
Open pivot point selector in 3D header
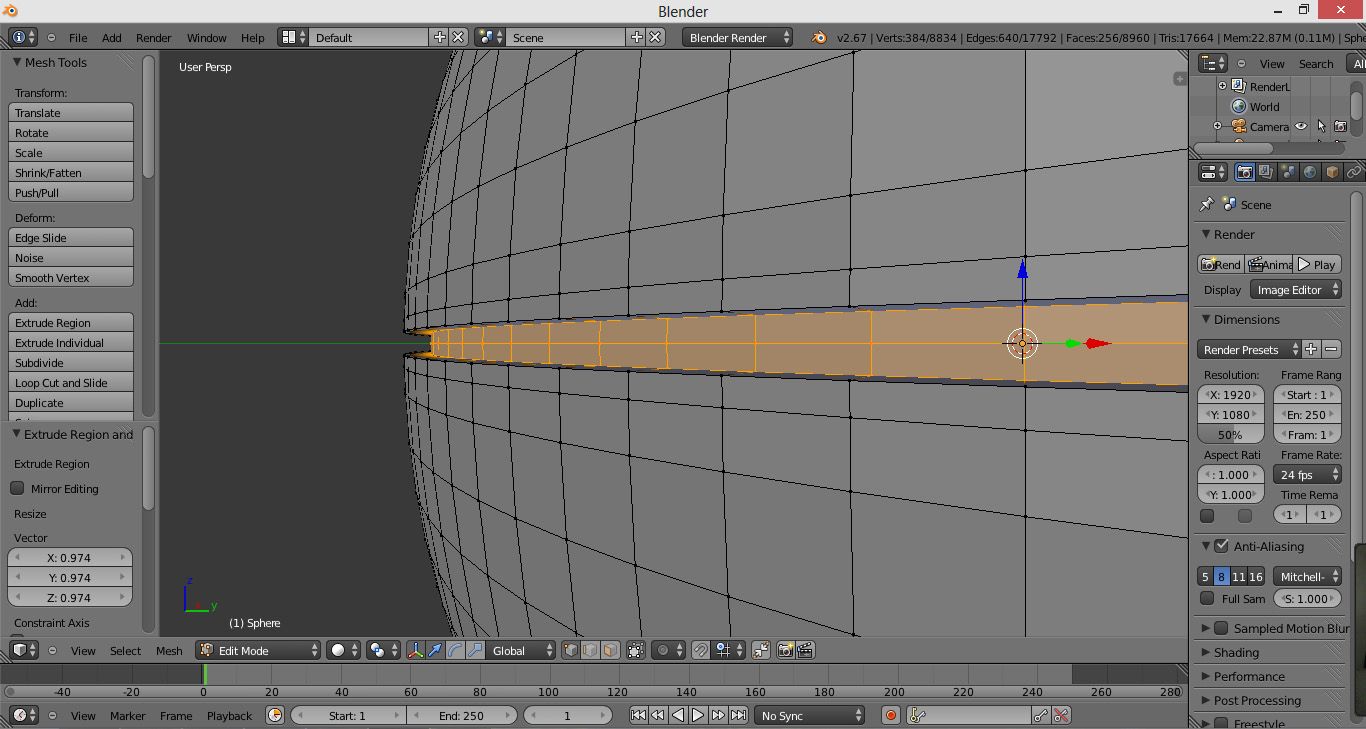point(383,650)
